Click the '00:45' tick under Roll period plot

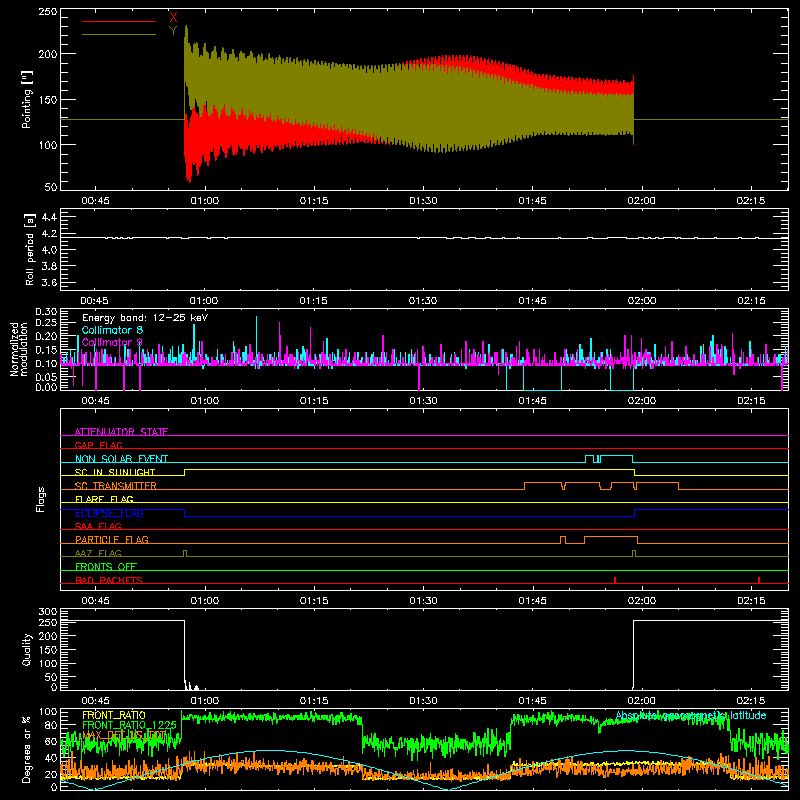[95, 301]
